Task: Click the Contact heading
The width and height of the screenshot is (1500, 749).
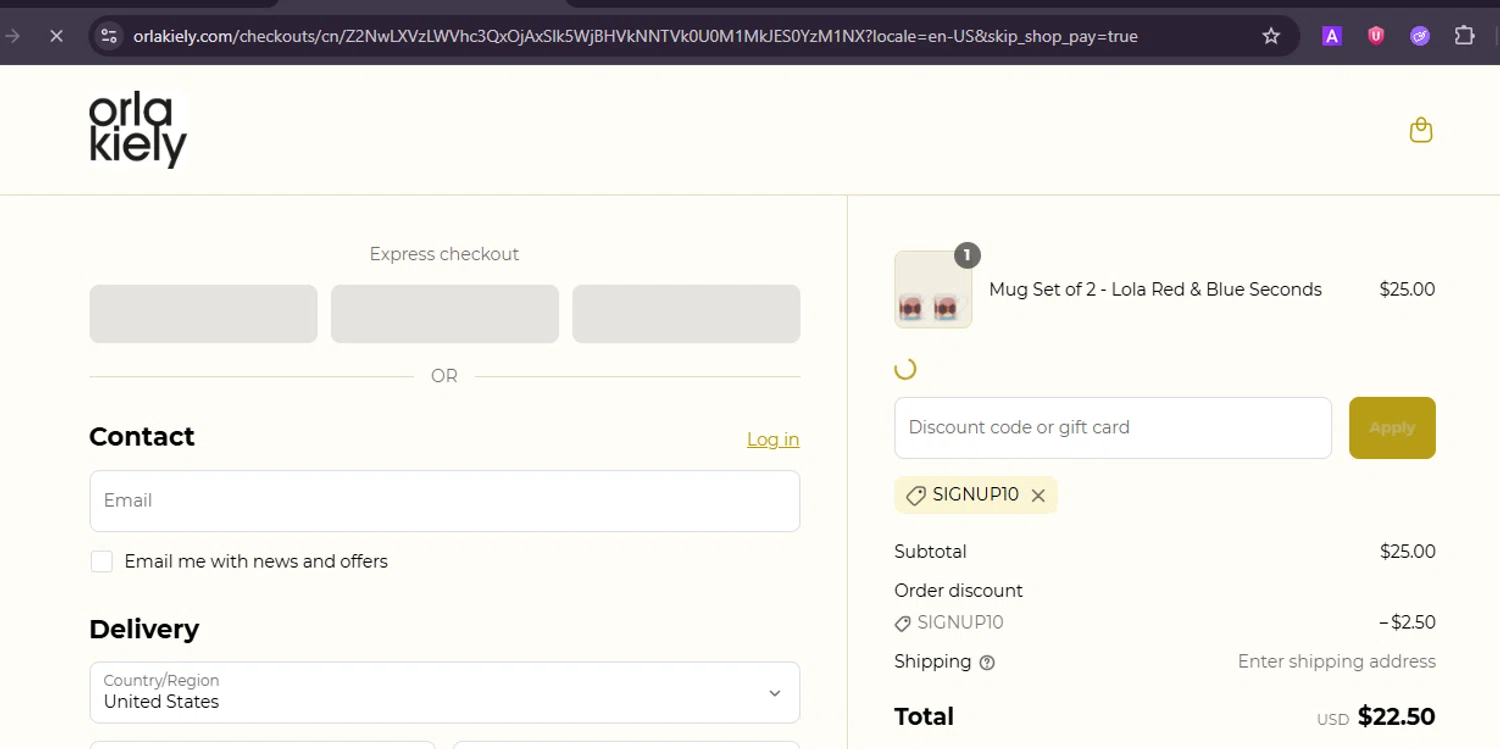Action: (x=142, y=437)
